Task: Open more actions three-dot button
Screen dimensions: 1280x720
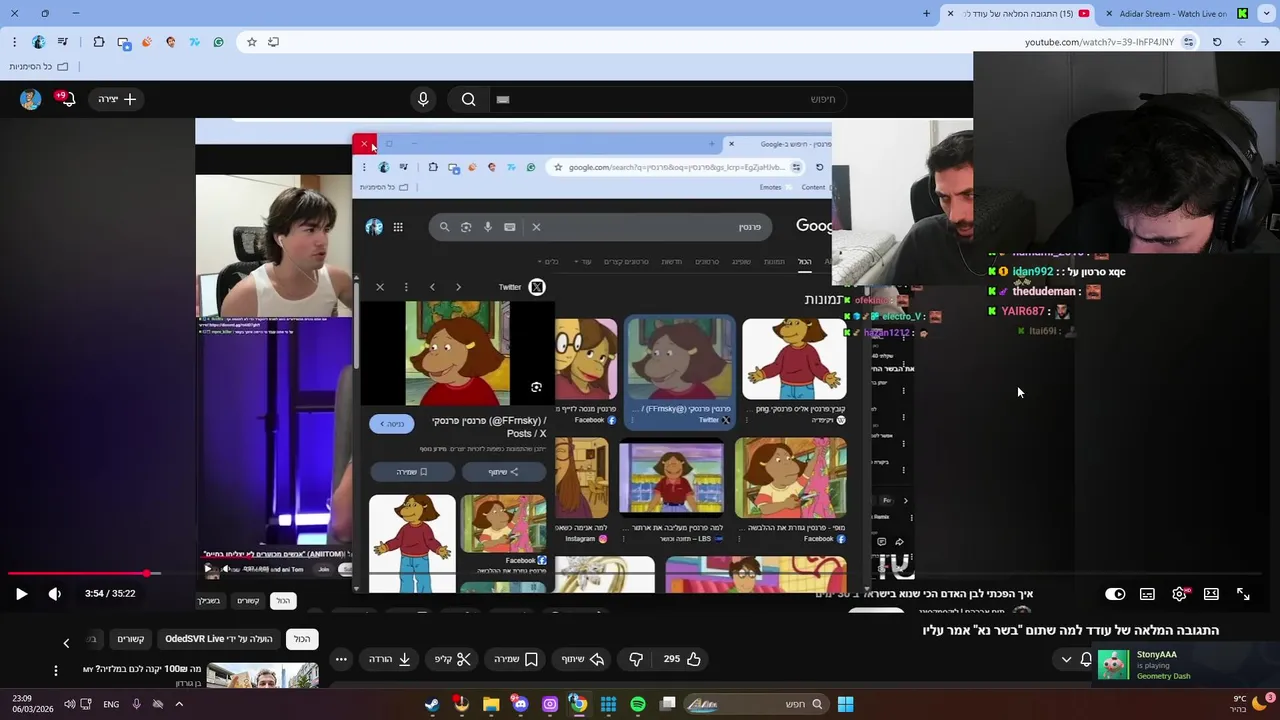Action: pyautogui.click(x=341, y=659)
